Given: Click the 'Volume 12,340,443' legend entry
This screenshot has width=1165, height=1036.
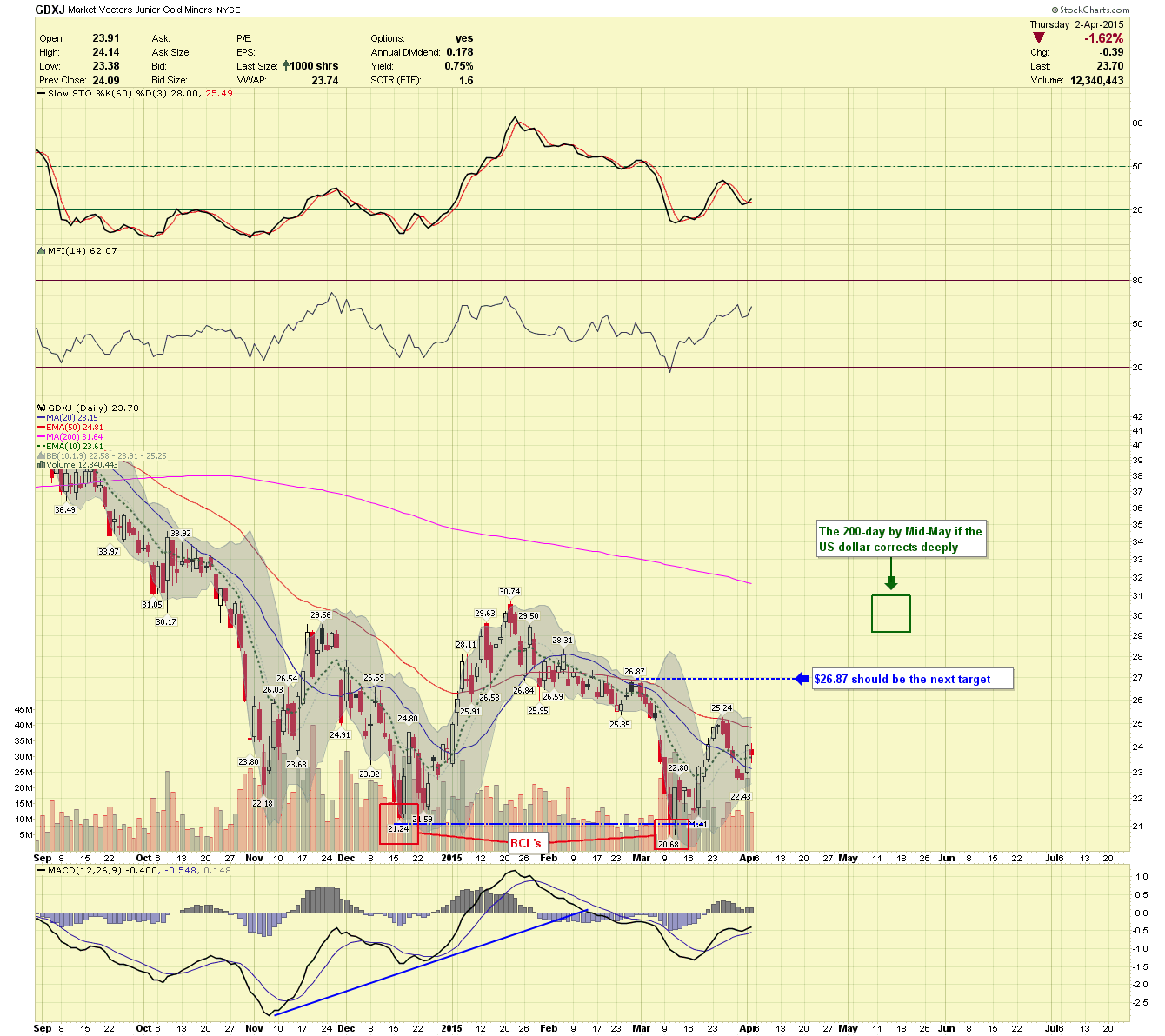Looking at the screenshot, I should click(x=83, y=465).
